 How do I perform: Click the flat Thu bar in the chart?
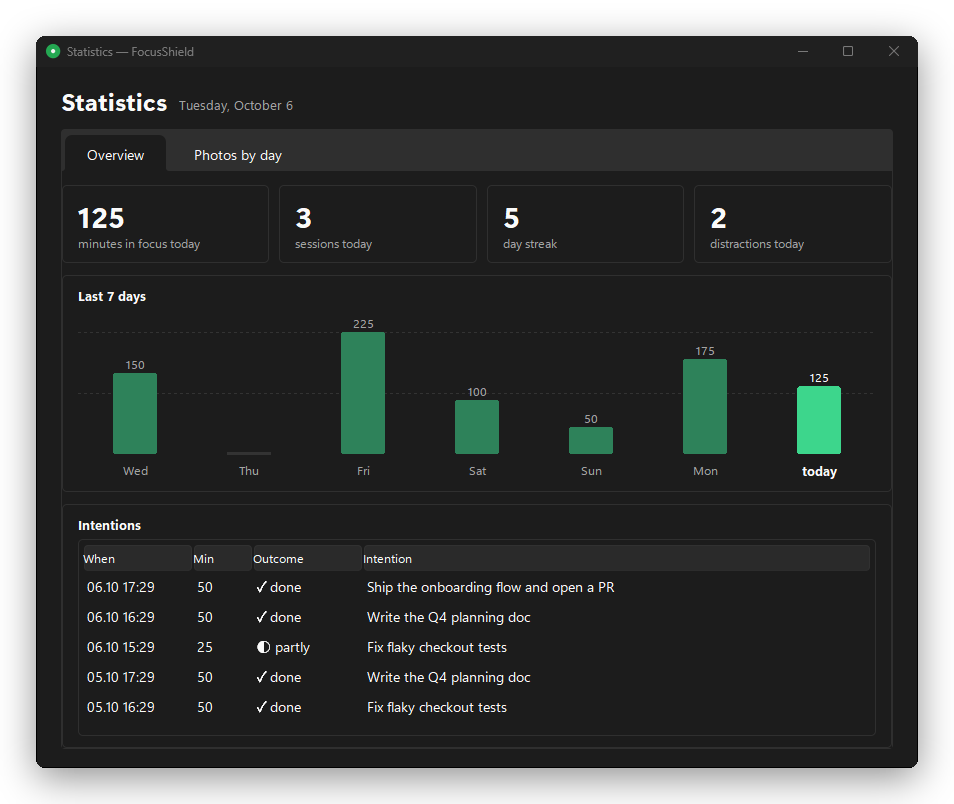pyautogui.click(x=249, y=453)
